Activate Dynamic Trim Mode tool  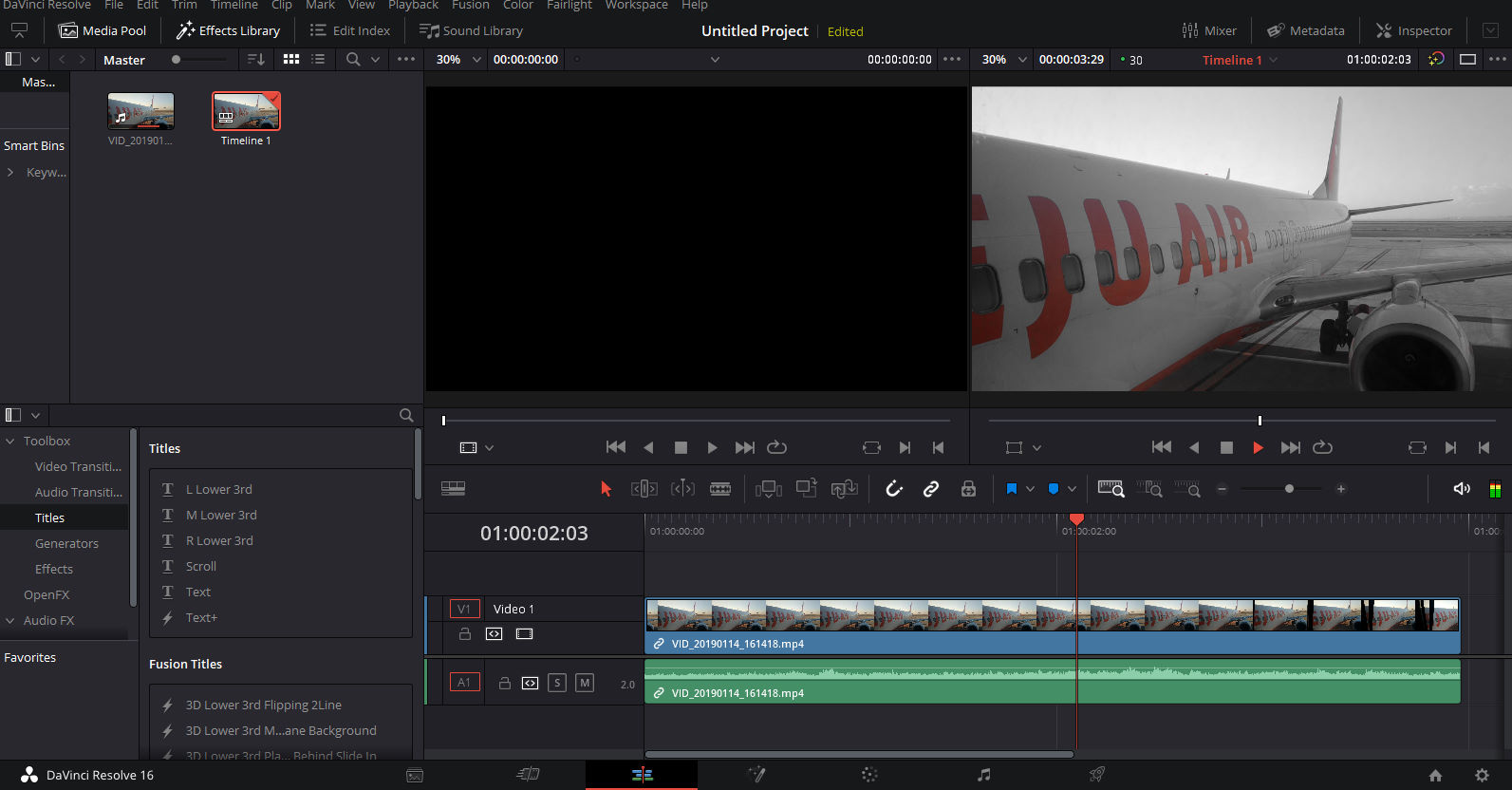pos(682,489)
